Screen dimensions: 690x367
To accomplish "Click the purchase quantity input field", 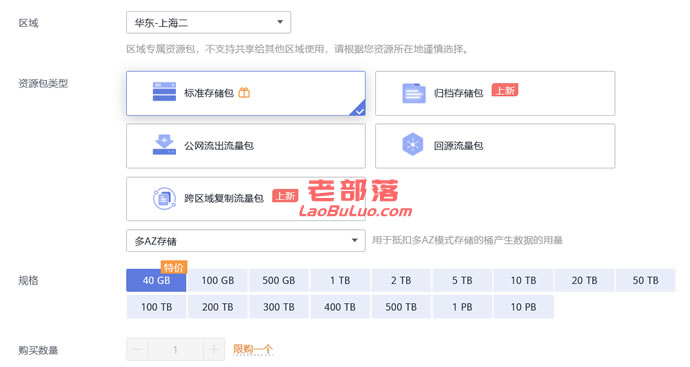I will pyautogui.click(x=176, y=350).
